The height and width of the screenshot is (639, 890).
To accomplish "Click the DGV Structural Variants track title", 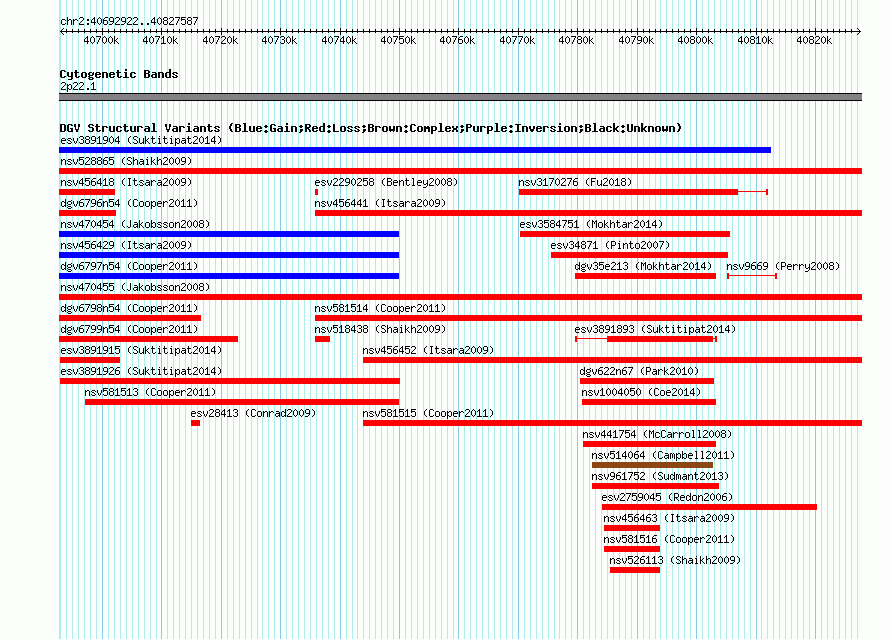I will (371, 128).
